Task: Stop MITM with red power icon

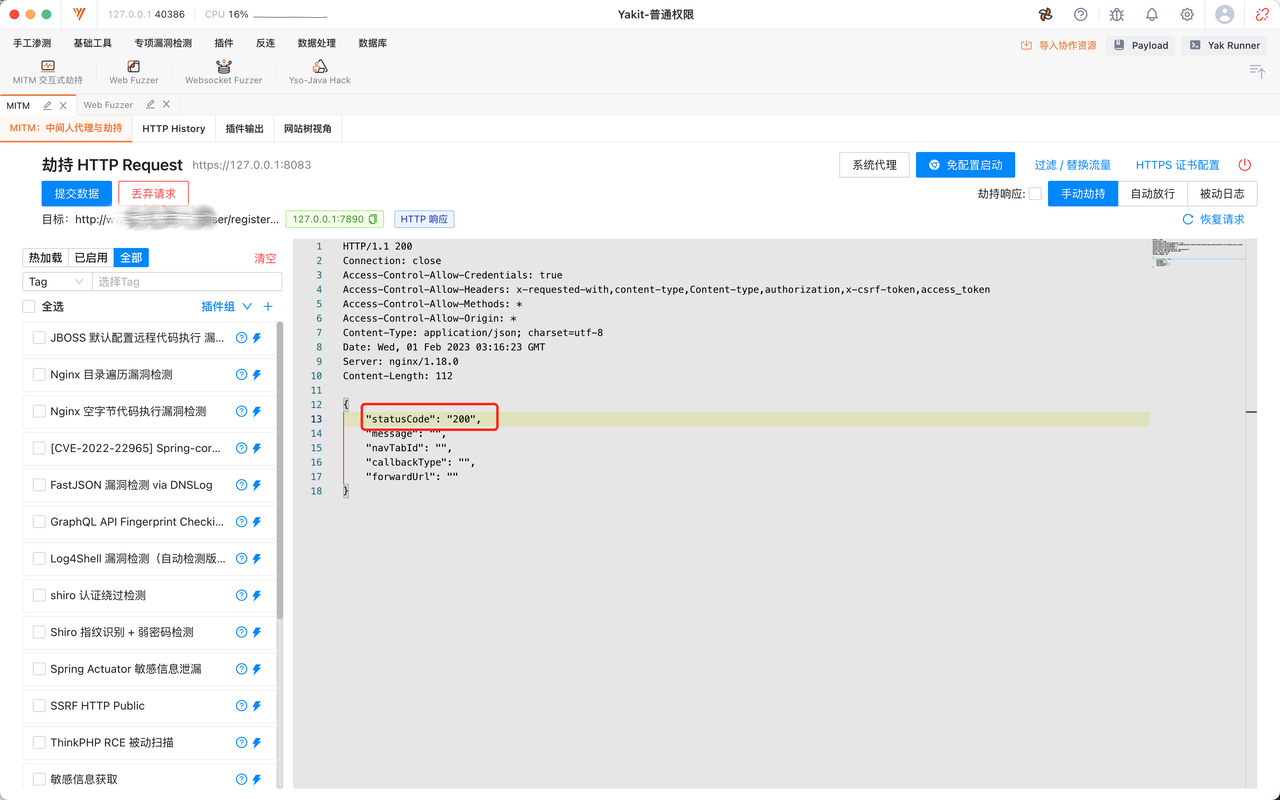Action: (x=1245, y=165)
